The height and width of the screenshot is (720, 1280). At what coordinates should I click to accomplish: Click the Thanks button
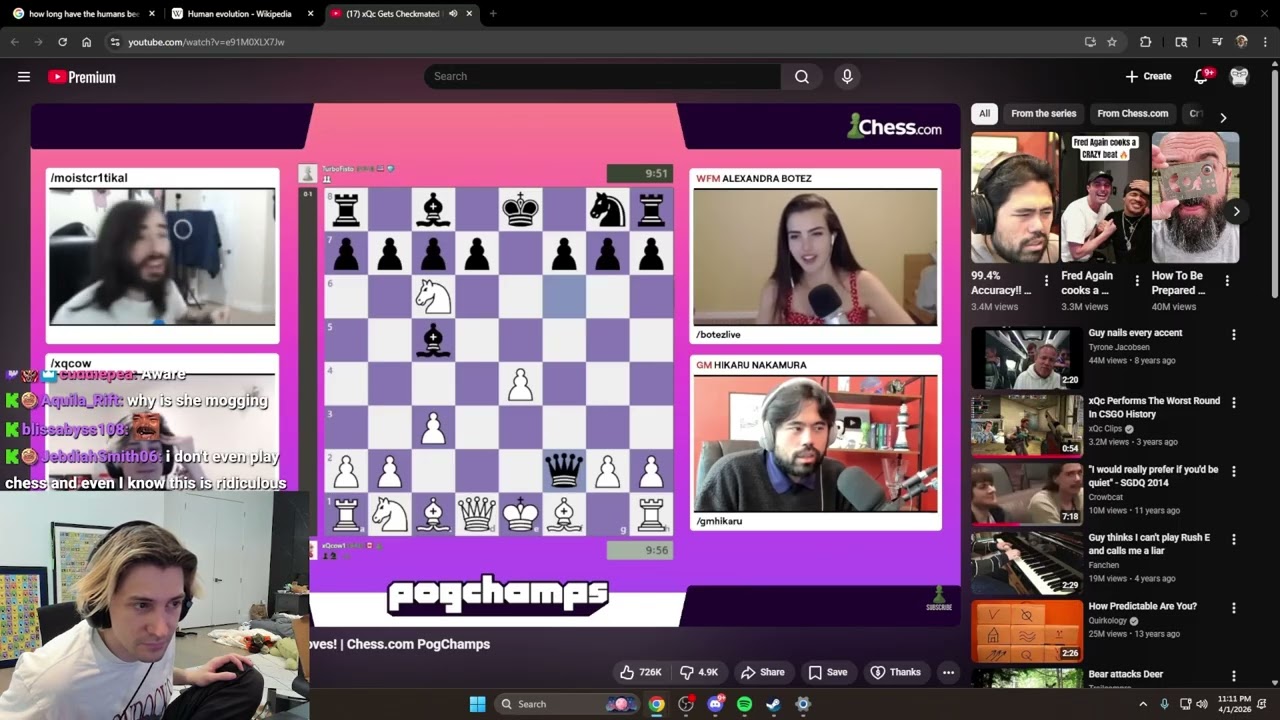point(896,672)
